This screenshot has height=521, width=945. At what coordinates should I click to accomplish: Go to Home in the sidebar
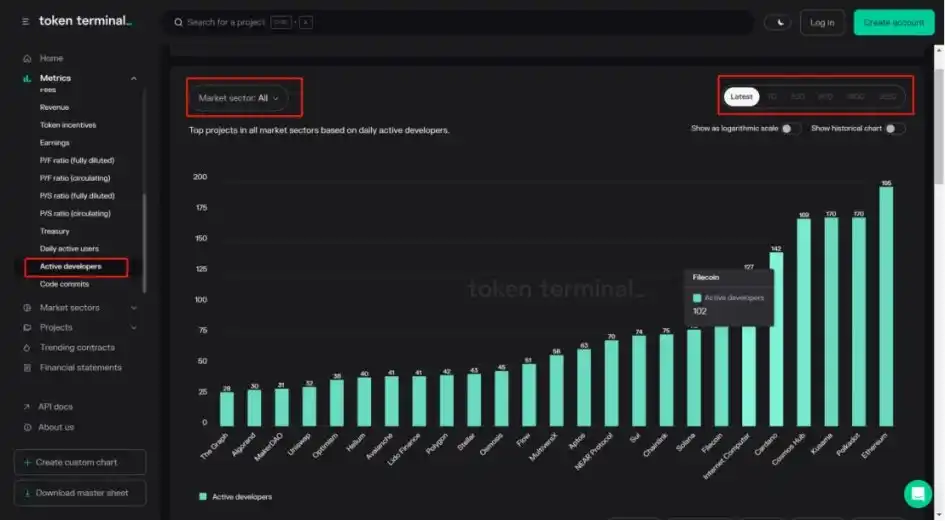(x=51, y=58)
